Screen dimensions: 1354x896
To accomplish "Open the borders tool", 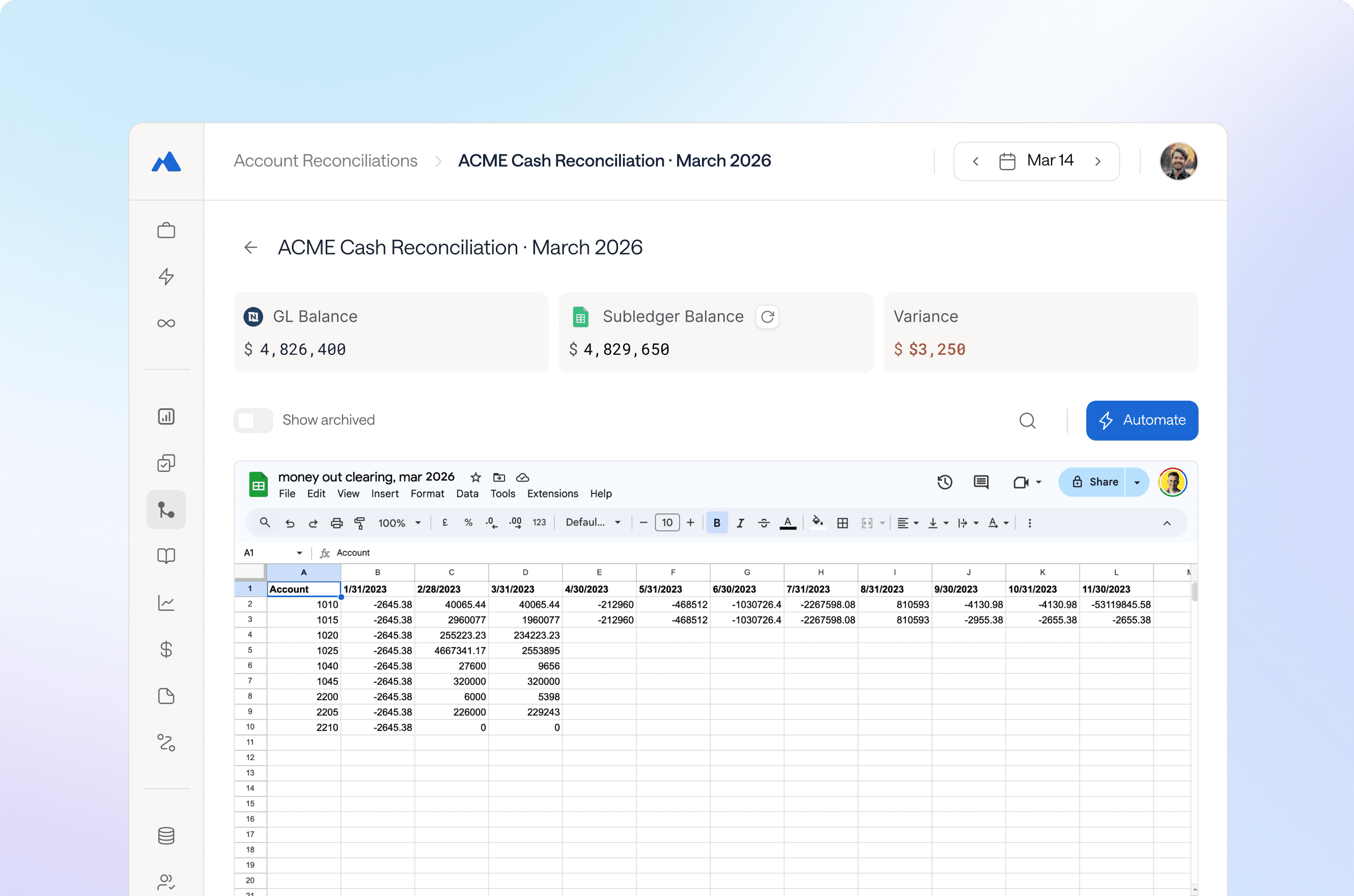I will [842, 523].
